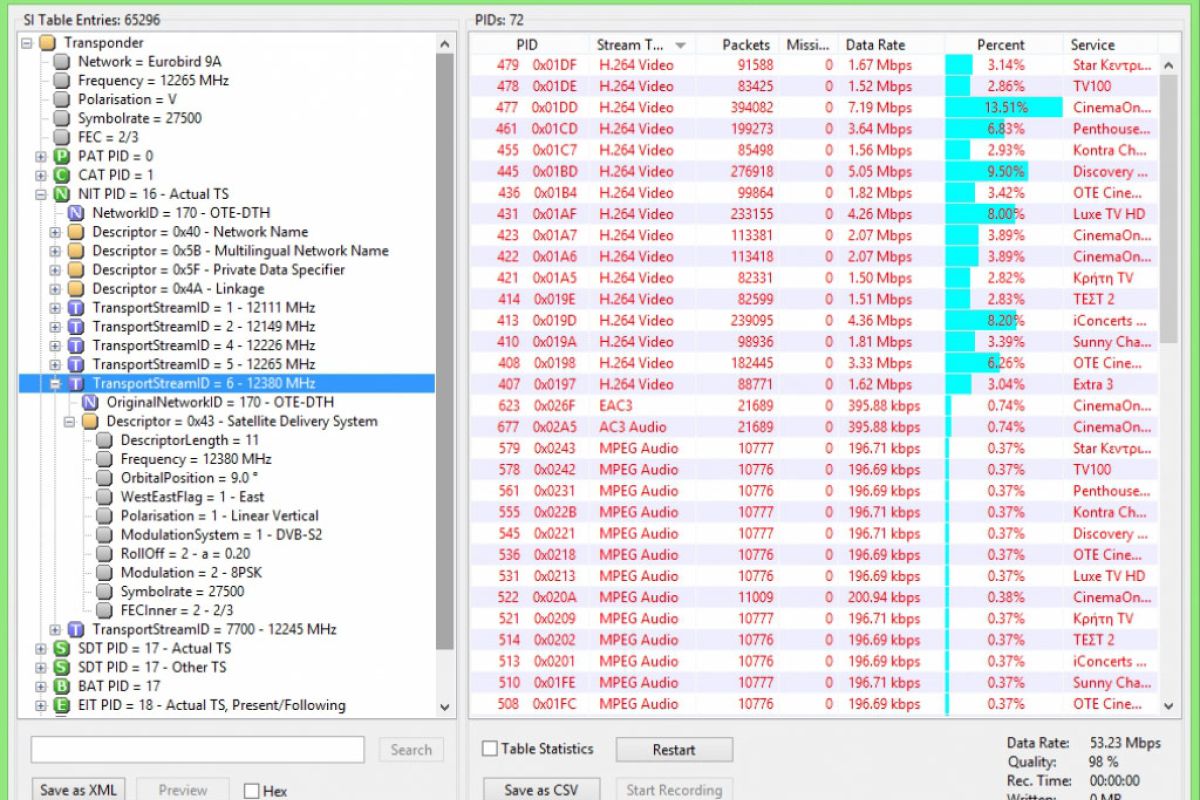This screenshot has height=800, width=1200.
Task: Click the NetworkID OTE-DTH circle icon
Action: [73, 213]
